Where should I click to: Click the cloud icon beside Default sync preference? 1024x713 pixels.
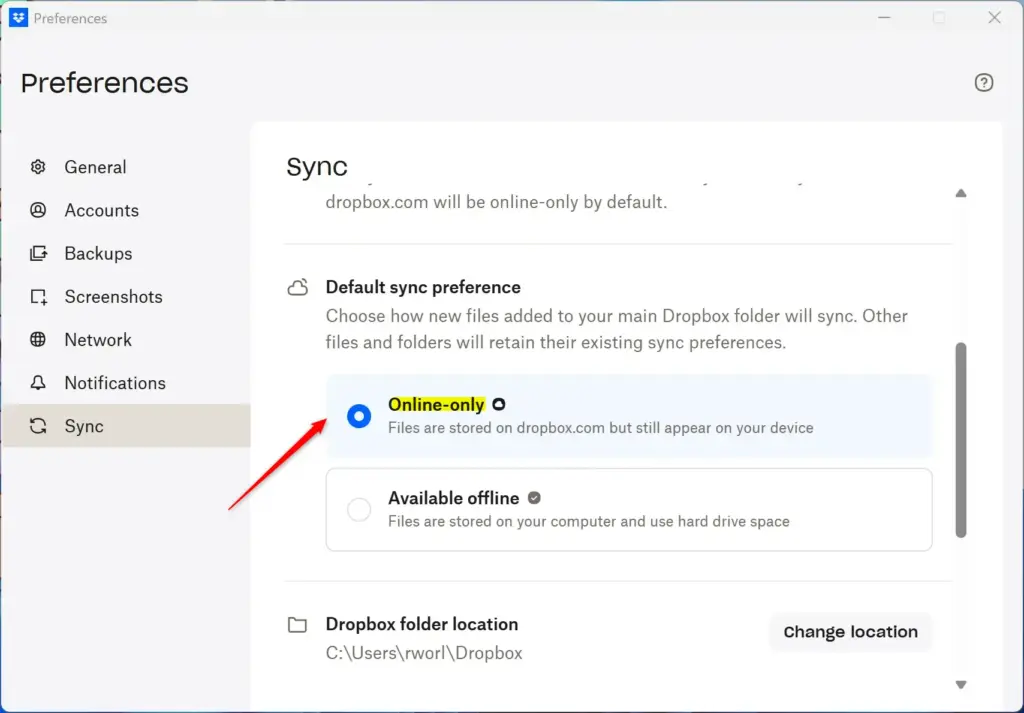298,287
